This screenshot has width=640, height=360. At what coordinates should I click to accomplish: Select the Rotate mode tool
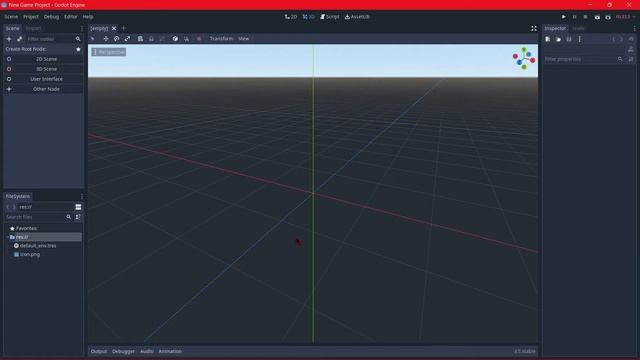[x=117, y=38]
